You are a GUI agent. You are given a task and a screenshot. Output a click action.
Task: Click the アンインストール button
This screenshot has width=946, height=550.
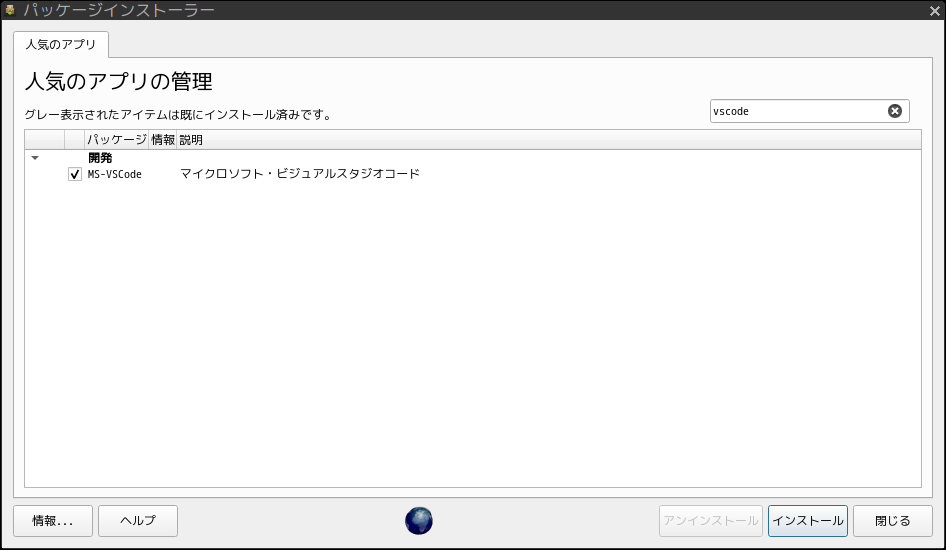pos(711,521)
